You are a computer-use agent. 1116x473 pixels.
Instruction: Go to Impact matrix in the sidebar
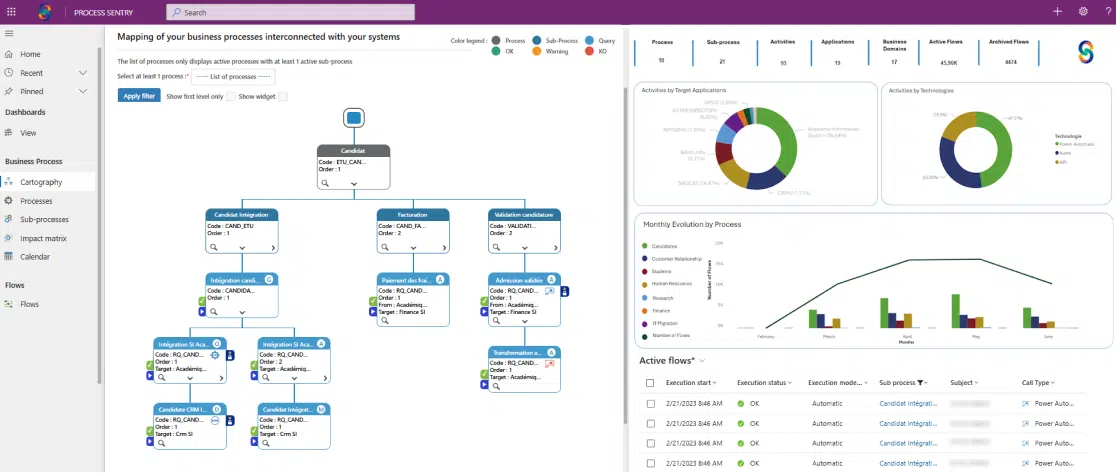click(x=43, y=238)
